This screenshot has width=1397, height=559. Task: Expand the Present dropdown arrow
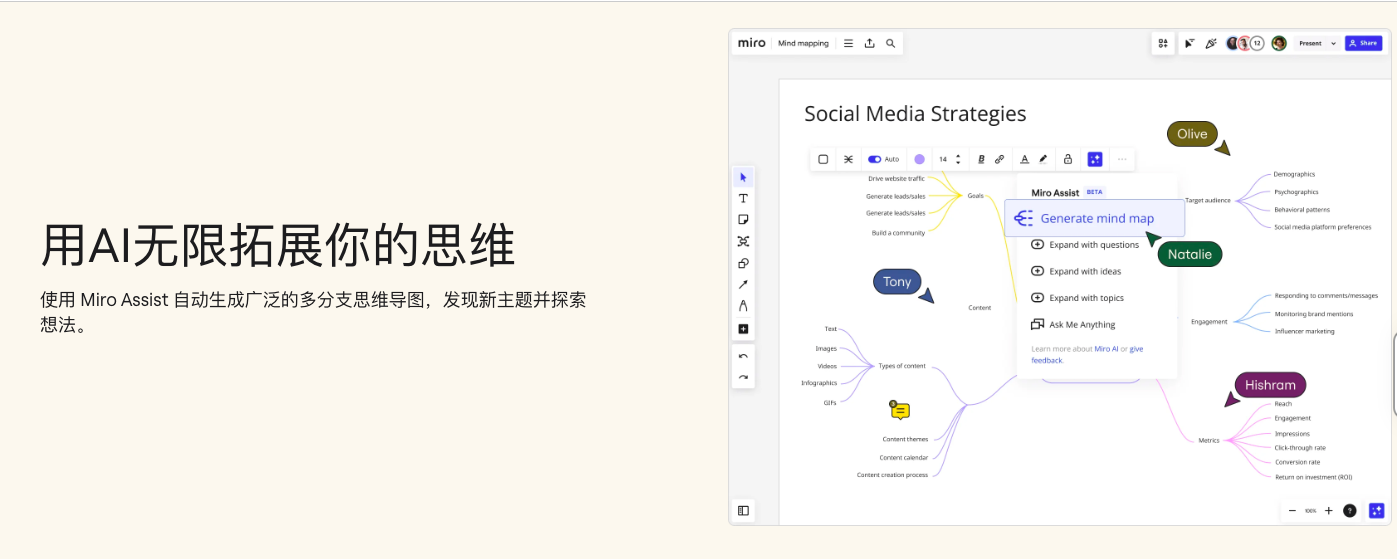(1333, 43)
